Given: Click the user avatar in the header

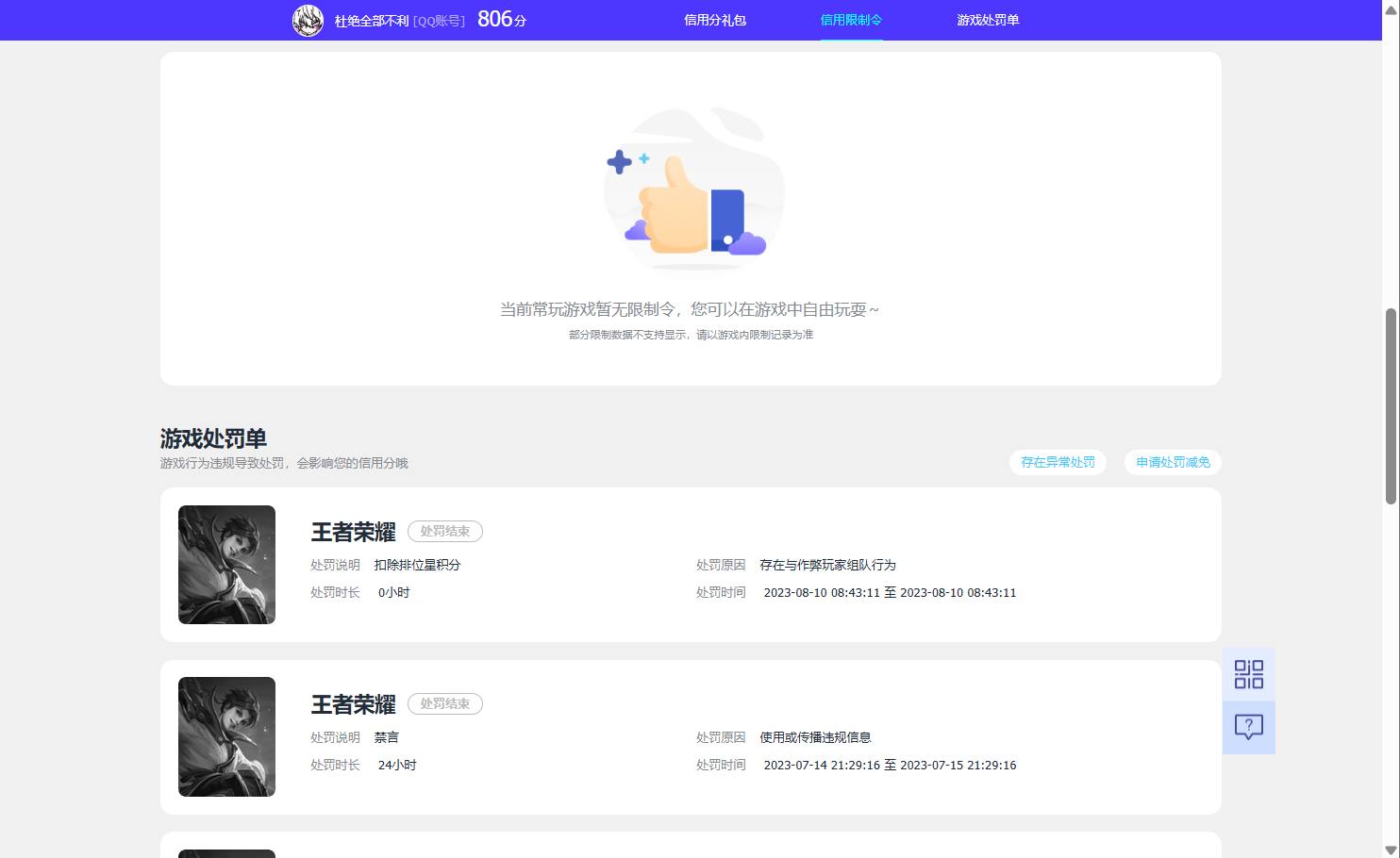Looking at the screenshot, I should click(308, 20).
